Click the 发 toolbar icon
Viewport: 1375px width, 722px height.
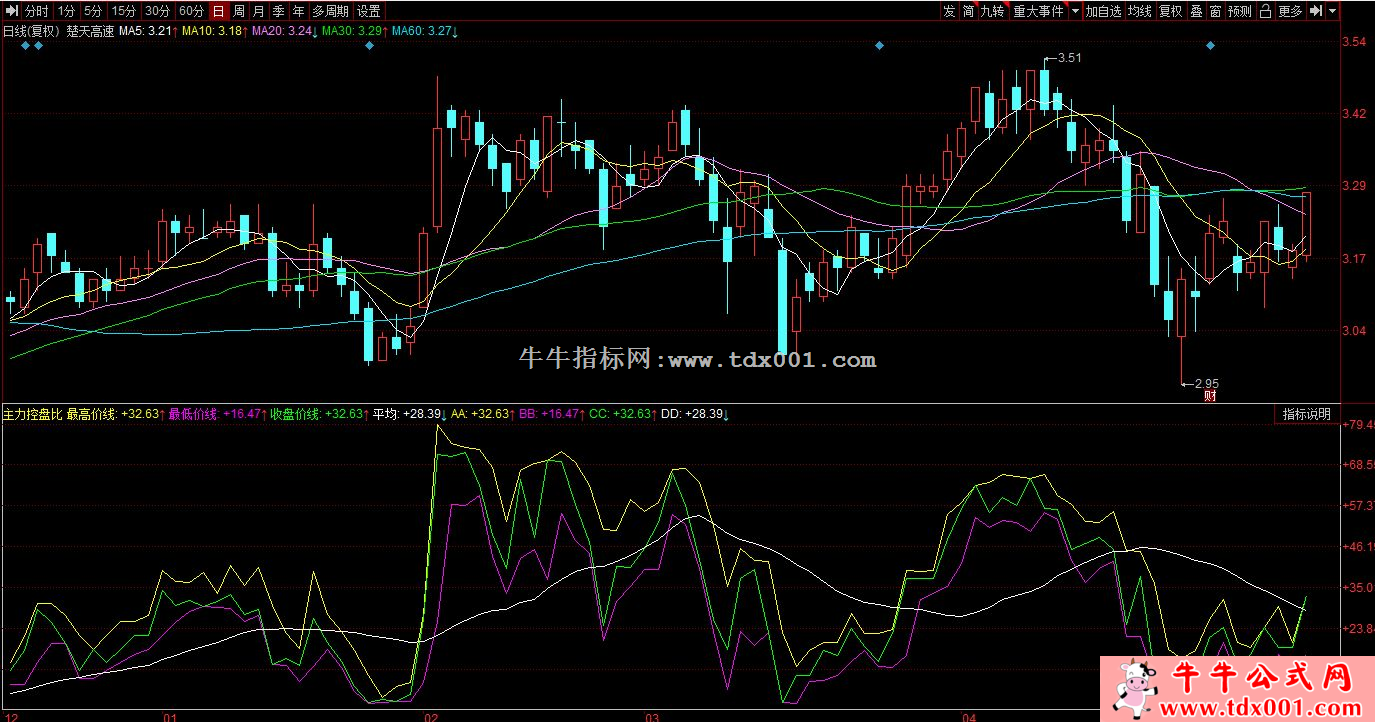[948, 11]
